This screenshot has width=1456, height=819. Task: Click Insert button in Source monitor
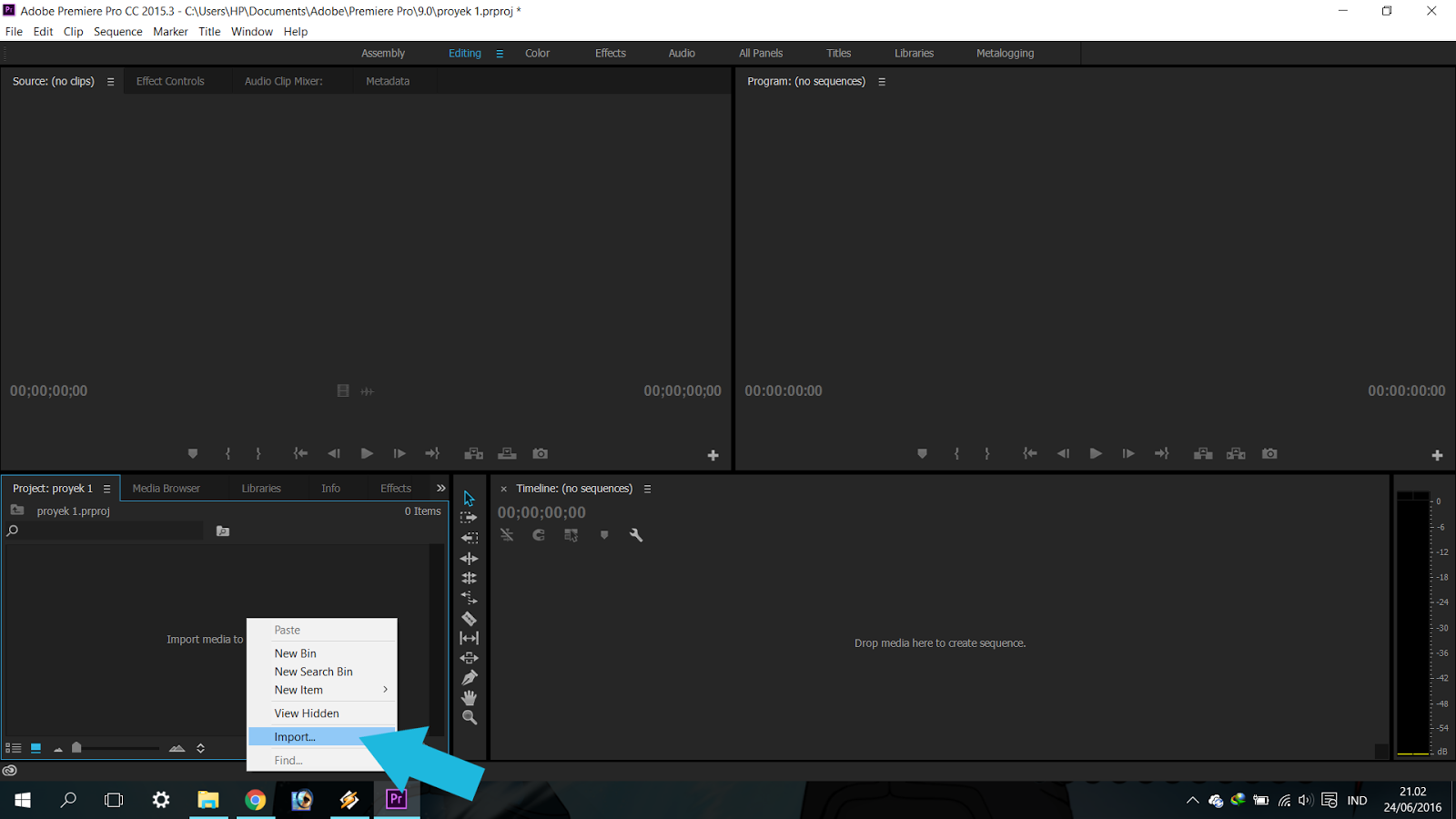(x=473, y=453)
